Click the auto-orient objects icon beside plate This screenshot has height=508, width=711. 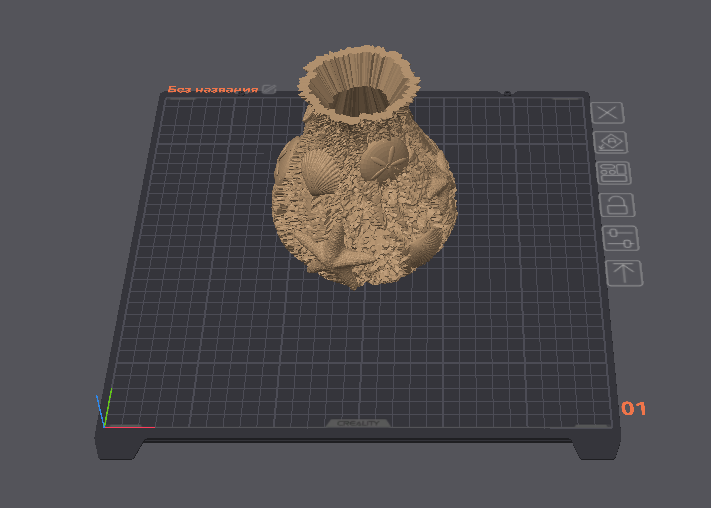611,143
